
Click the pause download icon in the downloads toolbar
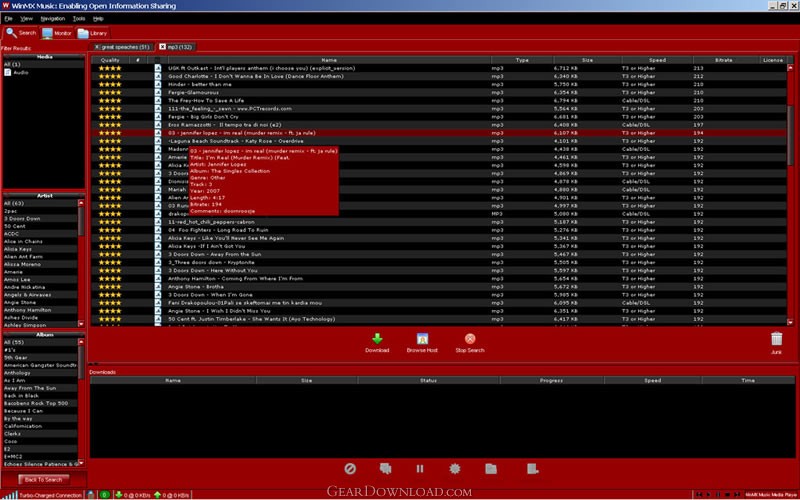click(420, 468)
